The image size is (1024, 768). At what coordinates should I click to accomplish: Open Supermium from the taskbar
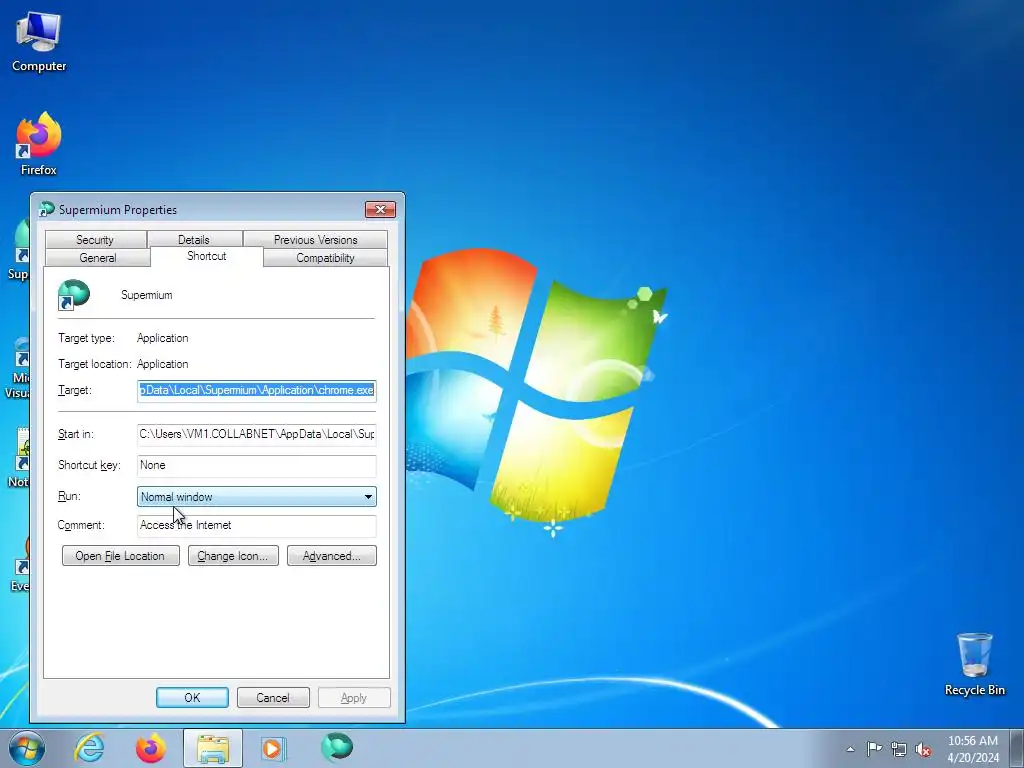click(x=337, y=747)
